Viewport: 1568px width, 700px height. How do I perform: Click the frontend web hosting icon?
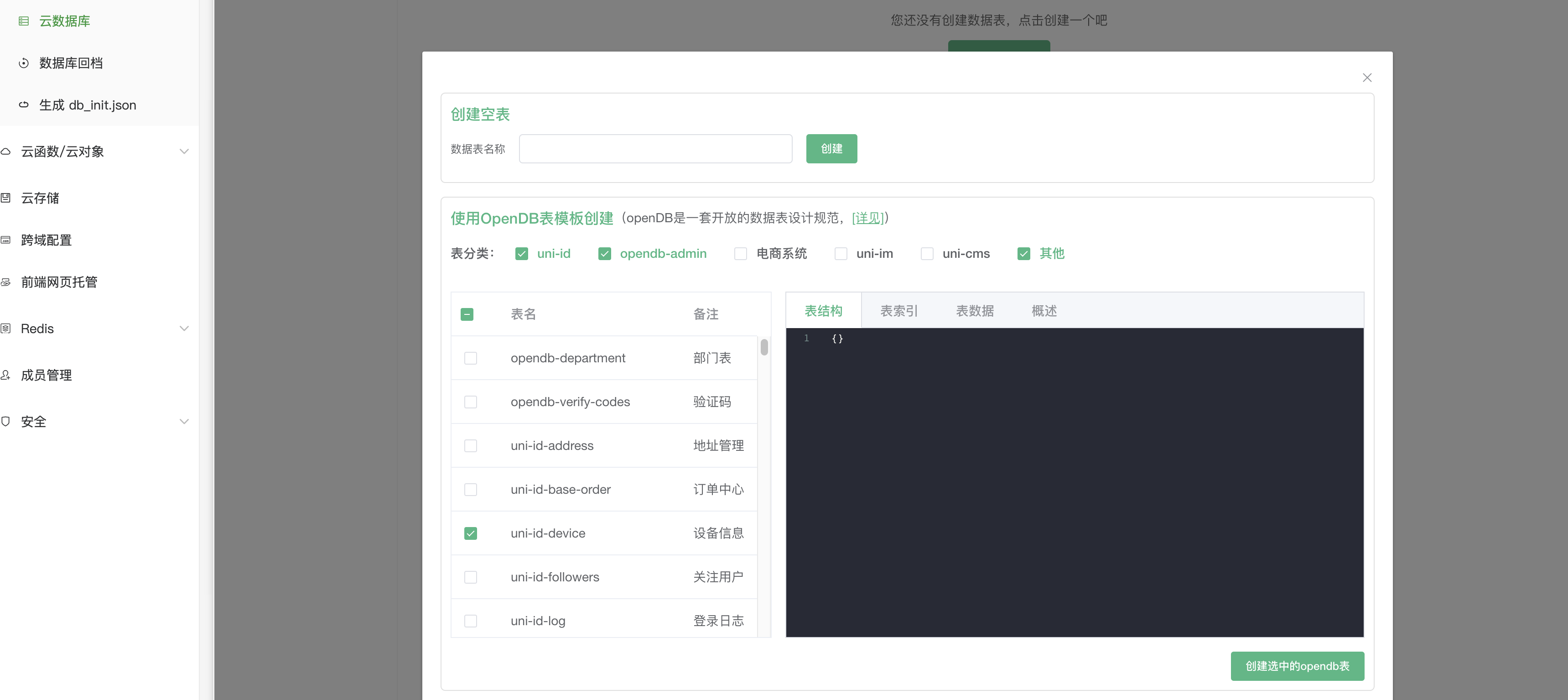click(6, 282)
